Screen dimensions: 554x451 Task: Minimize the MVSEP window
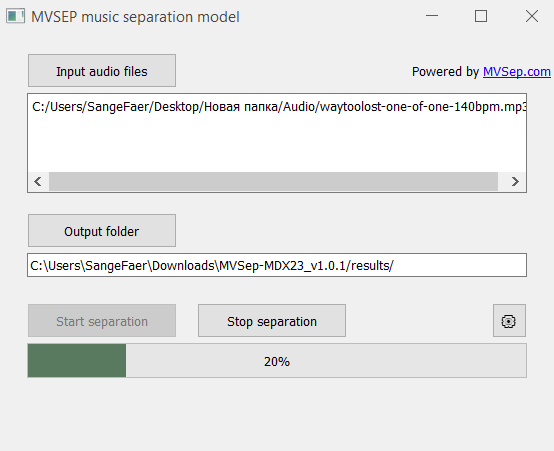(x=432, y=16)
